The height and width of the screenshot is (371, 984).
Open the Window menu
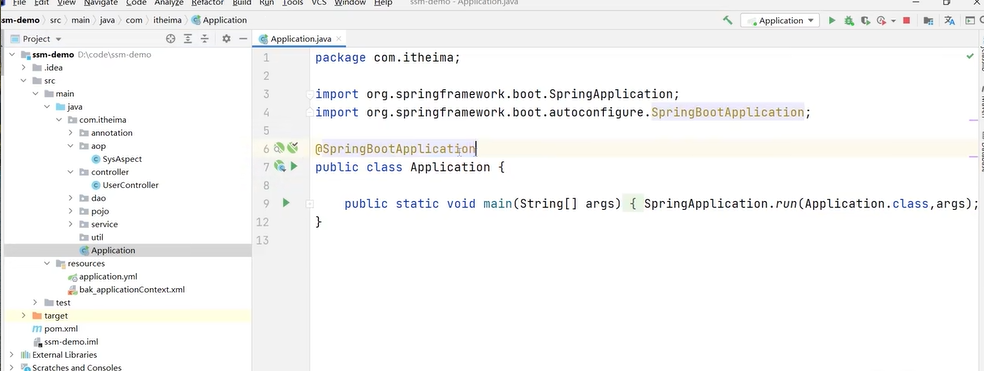350,3
